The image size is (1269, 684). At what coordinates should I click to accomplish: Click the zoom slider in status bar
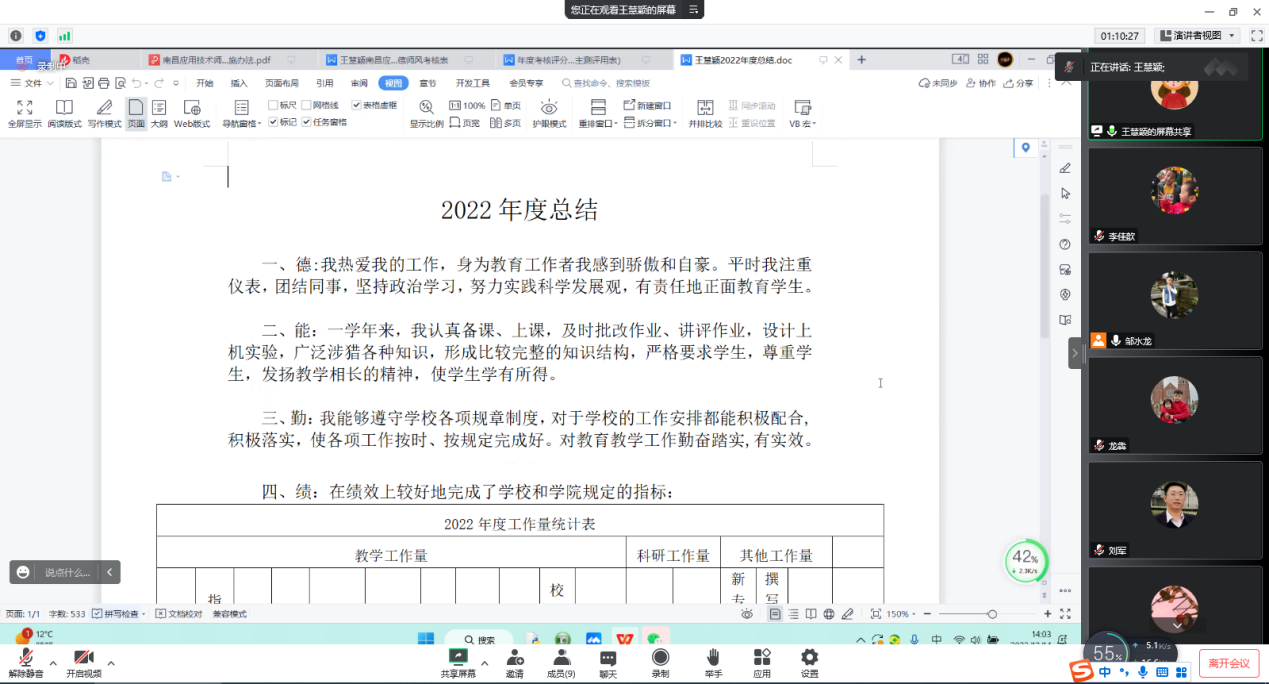point(991,614)
